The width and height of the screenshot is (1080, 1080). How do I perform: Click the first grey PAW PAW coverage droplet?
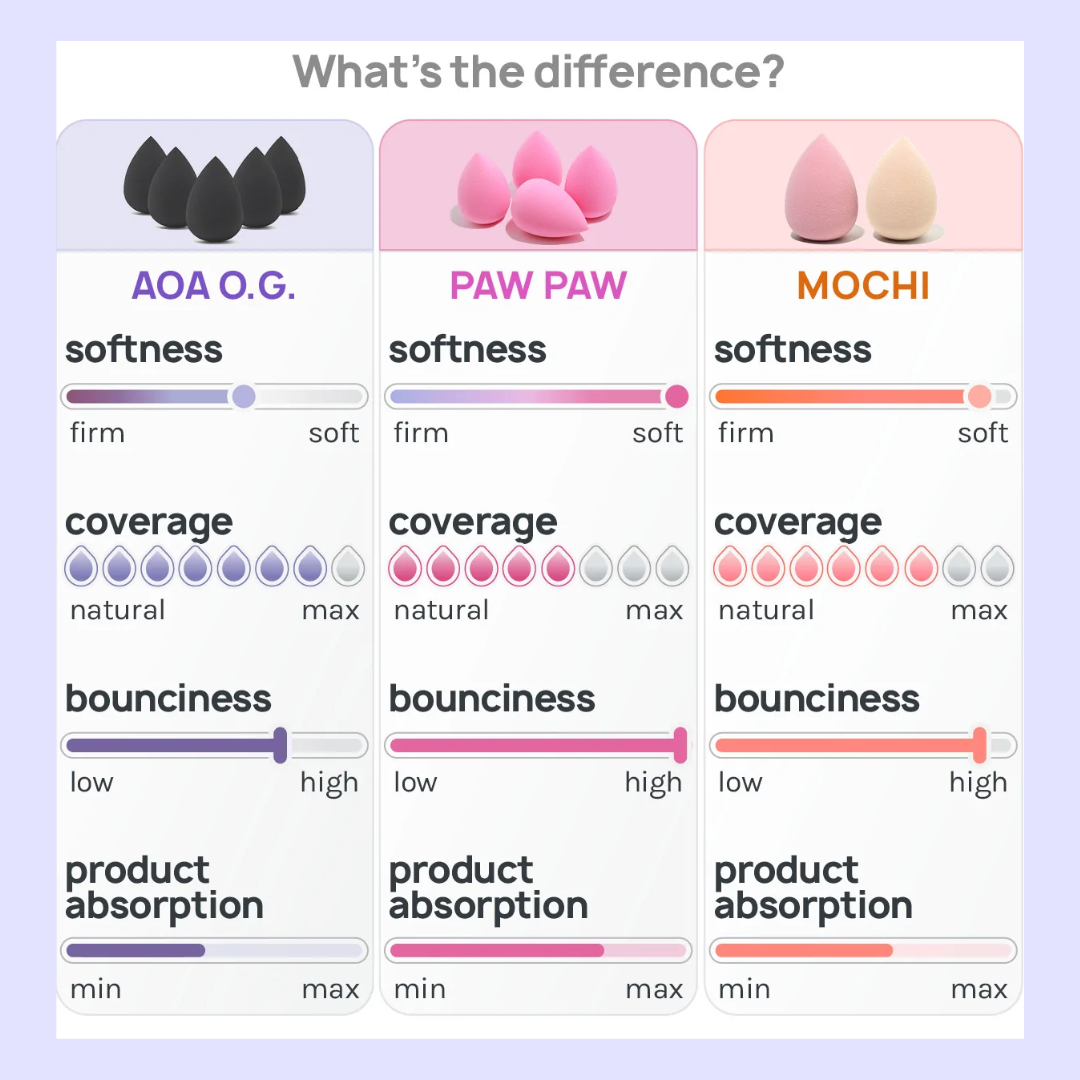(x=596, y=566)
